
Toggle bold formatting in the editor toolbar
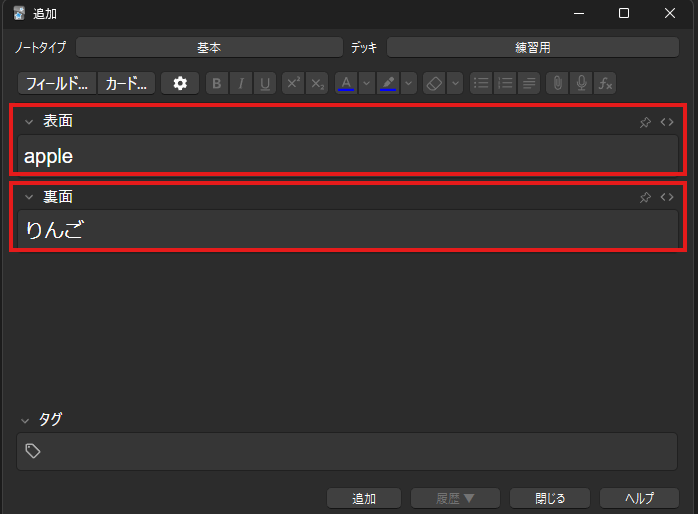pos(217,84)
